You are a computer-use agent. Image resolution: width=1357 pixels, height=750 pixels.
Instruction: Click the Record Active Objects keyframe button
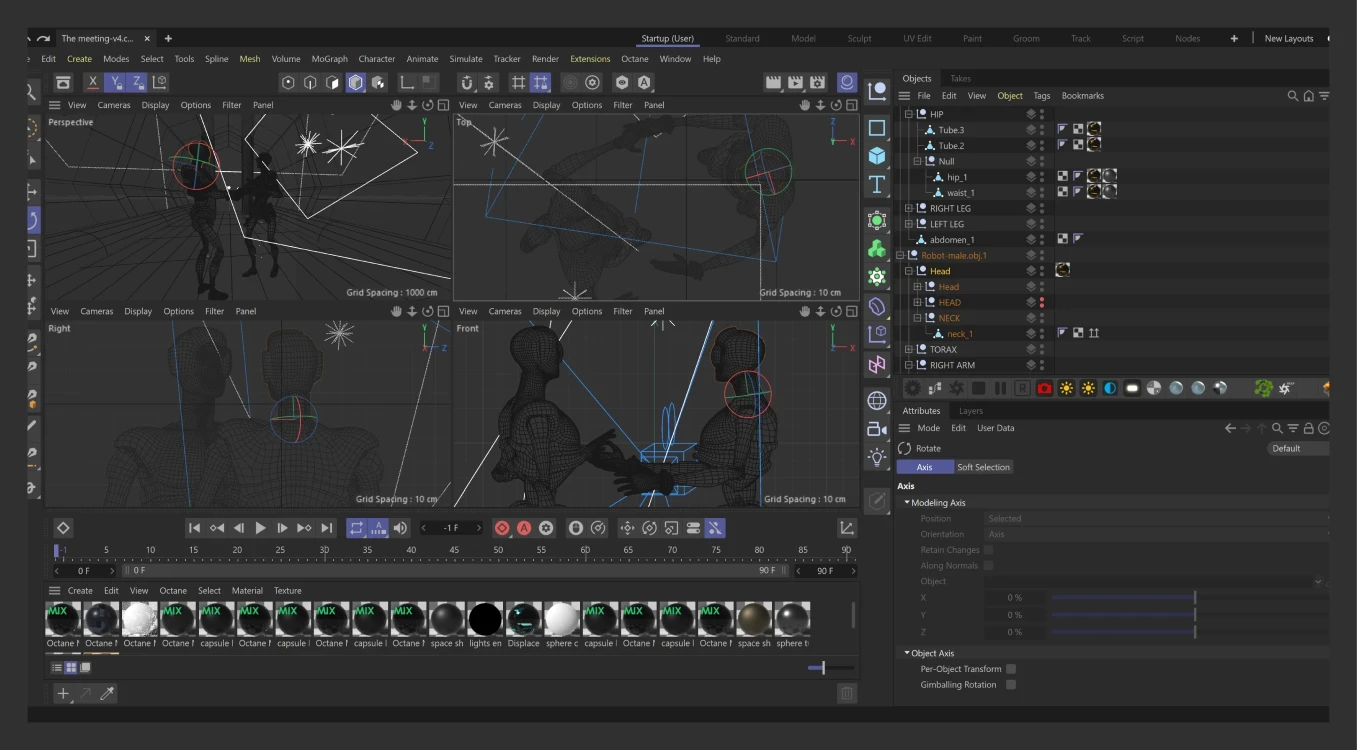coord(502,528)
